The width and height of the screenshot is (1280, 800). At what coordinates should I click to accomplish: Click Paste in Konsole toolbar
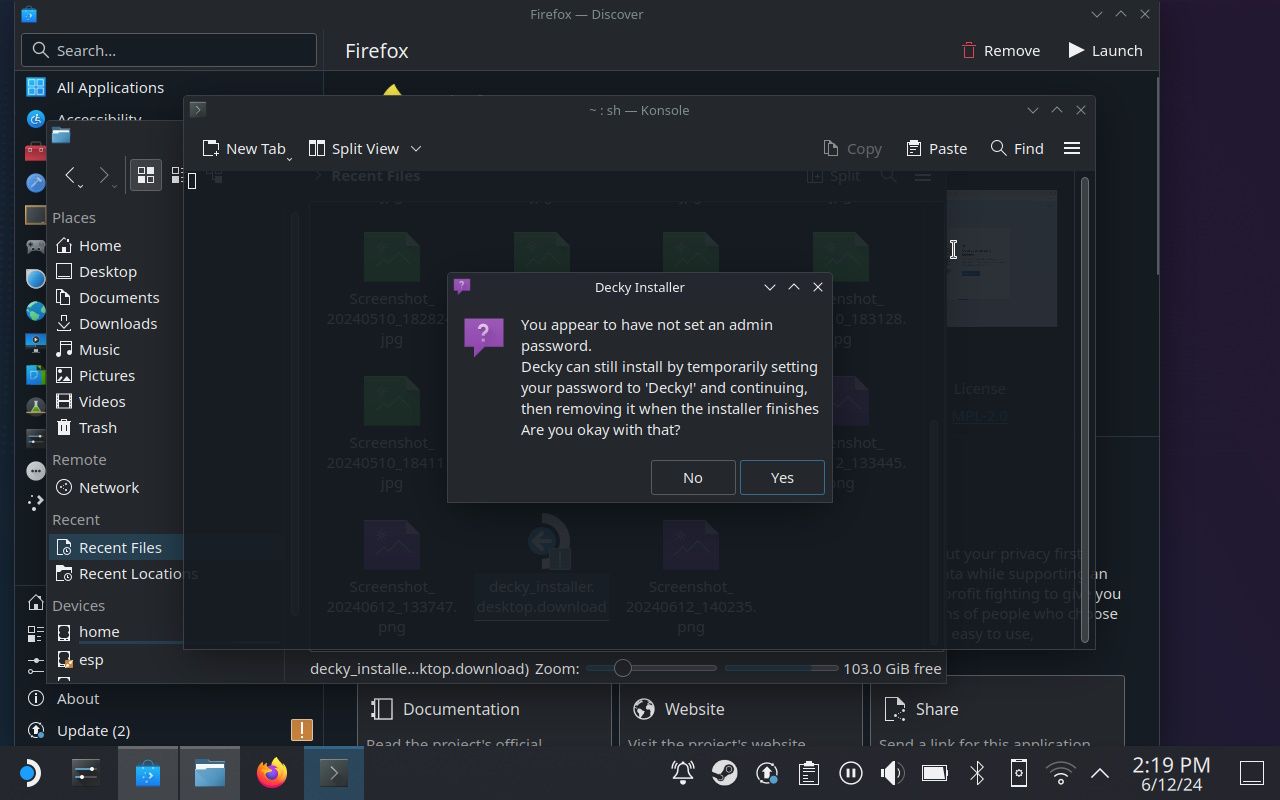(x=936, y=148)
